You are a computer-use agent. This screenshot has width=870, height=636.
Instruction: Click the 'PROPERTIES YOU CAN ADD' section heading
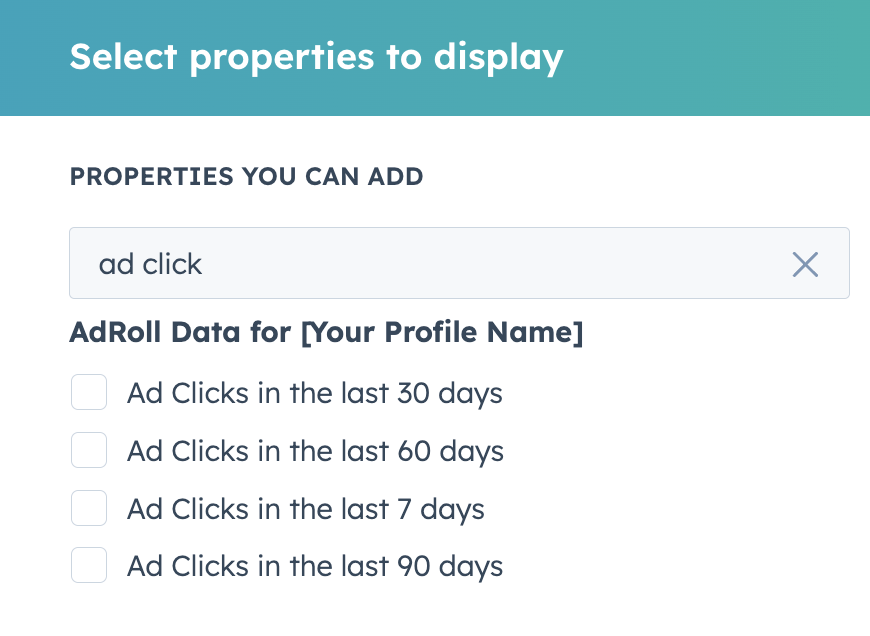click(246, 177)
